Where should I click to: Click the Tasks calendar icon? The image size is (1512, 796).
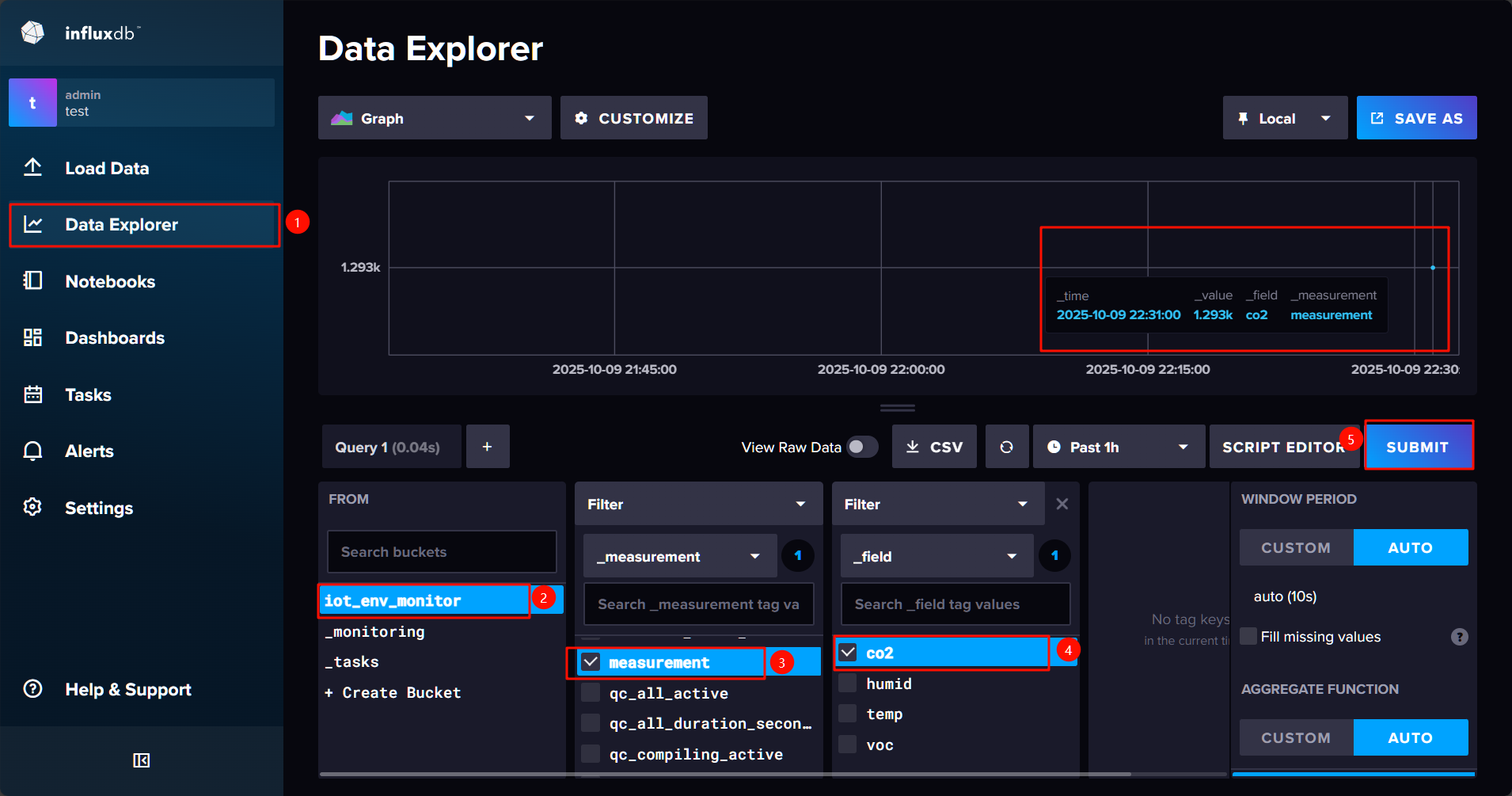click(x=32, y=394)
